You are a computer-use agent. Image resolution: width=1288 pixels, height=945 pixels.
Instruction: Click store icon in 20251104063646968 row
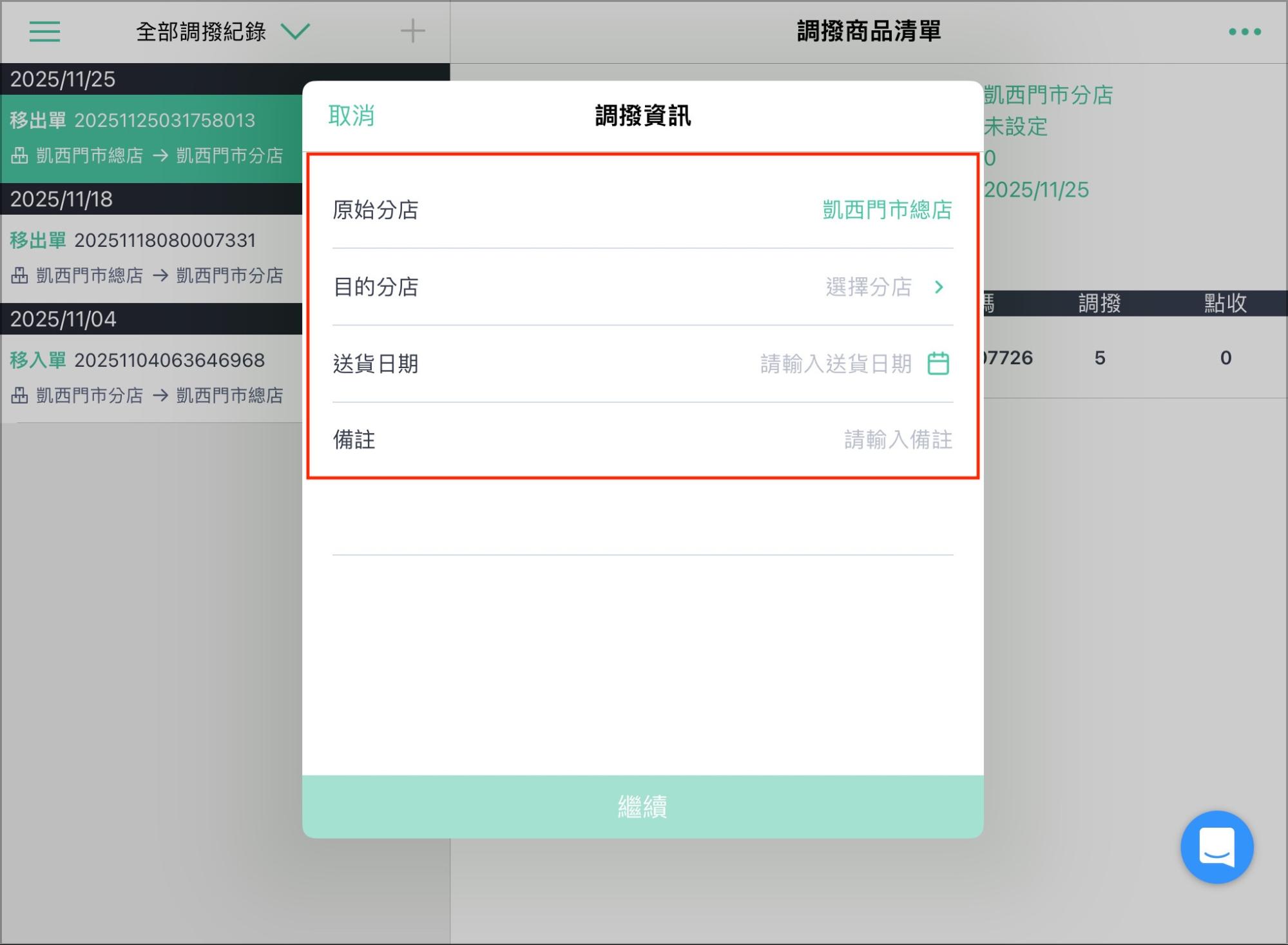[19, 395]
